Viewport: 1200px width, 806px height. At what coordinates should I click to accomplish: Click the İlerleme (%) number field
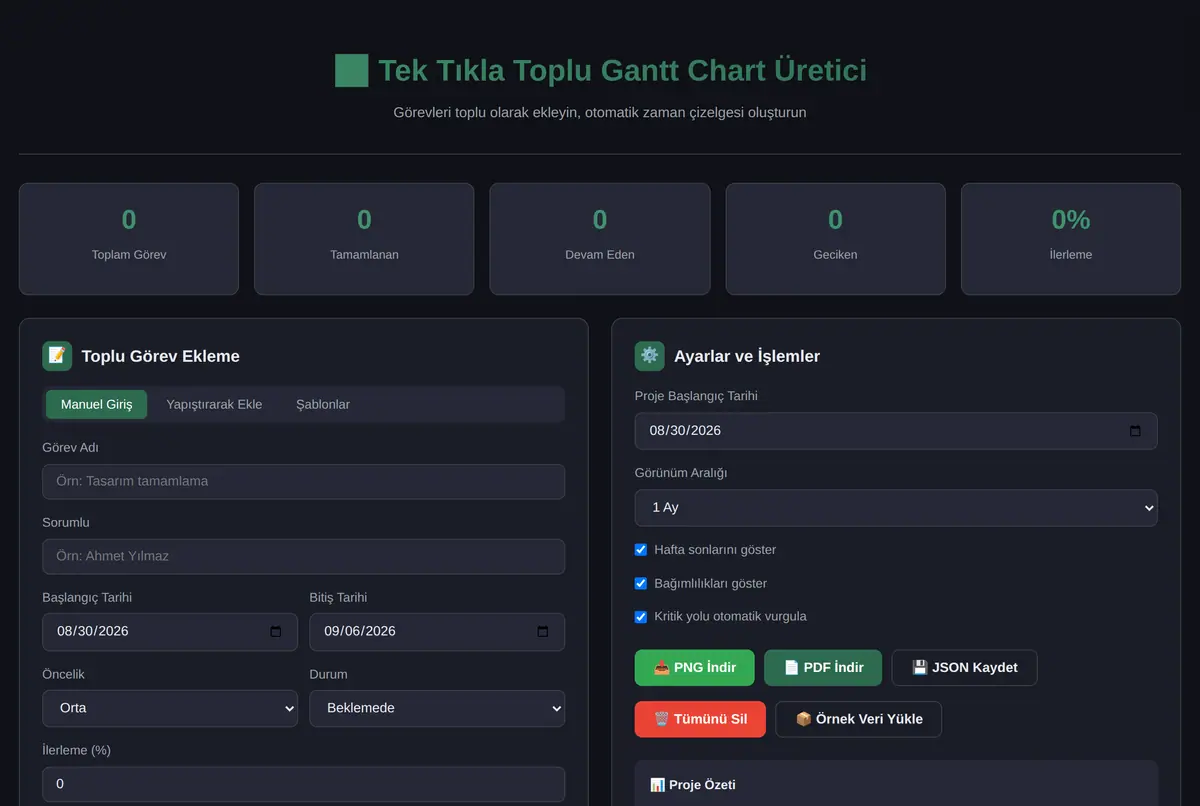303,784
